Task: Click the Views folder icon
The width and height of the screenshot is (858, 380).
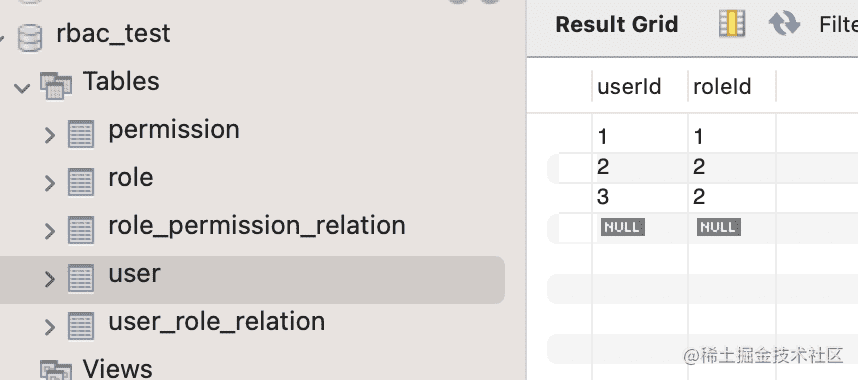Action: (x=56, y=370)
